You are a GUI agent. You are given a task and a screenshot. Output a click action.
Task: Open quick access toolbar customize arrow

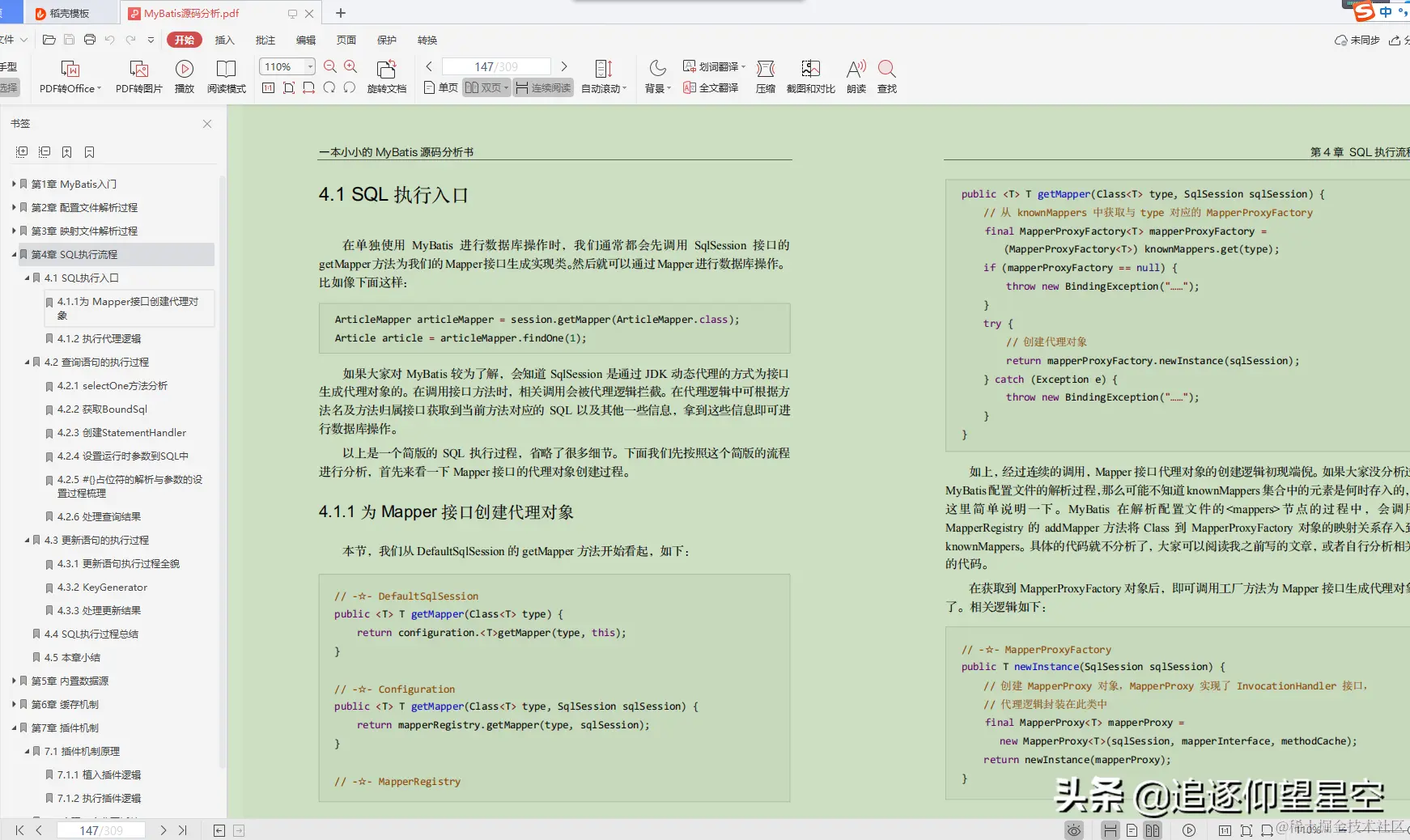point(151,40)
